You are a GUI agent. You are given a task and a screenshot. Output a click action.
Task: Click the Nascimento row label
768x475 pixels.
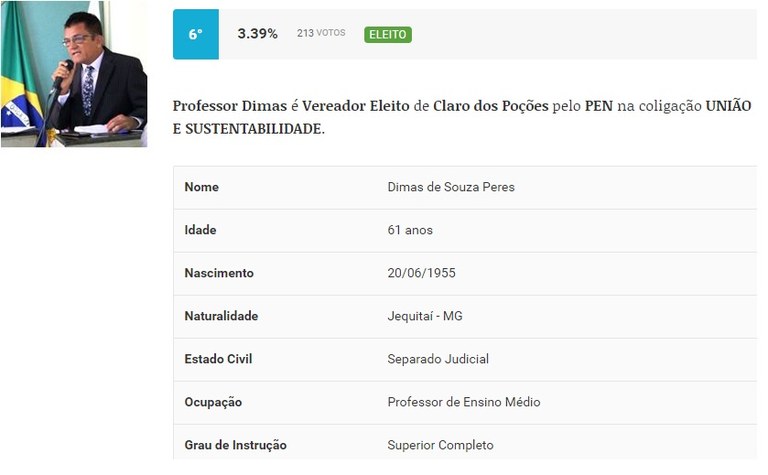219,273
